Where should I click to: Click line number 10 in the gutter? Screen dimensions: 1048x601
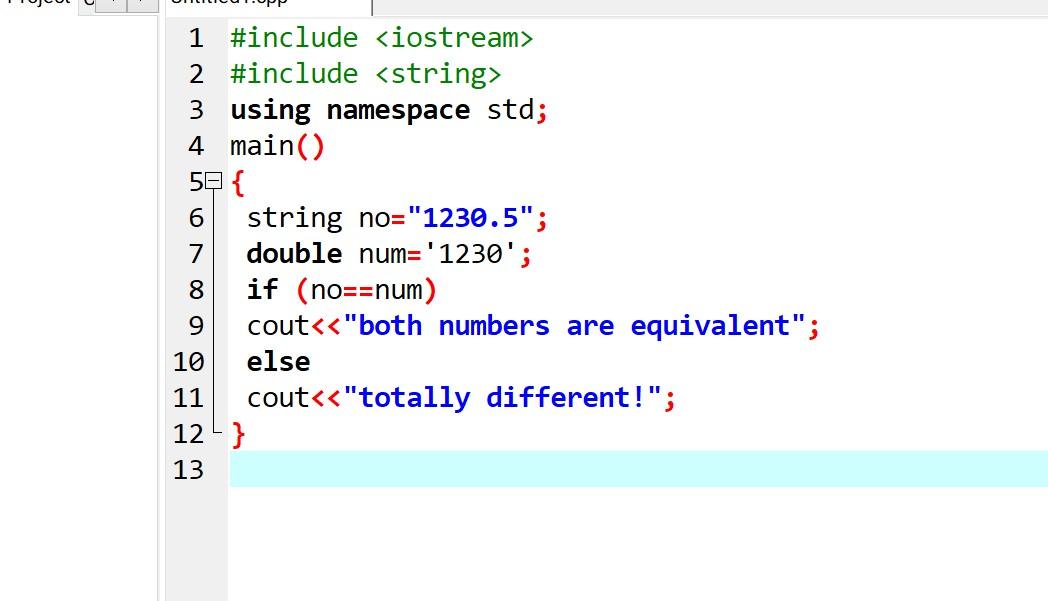coord(188,362)
